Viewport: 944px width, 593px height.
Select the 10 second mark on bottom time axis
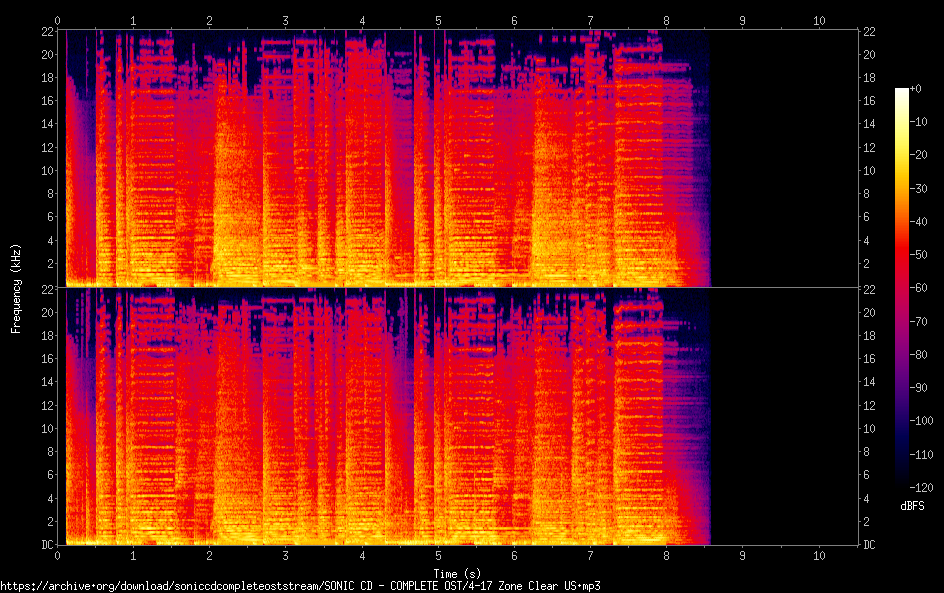[819, 556]
